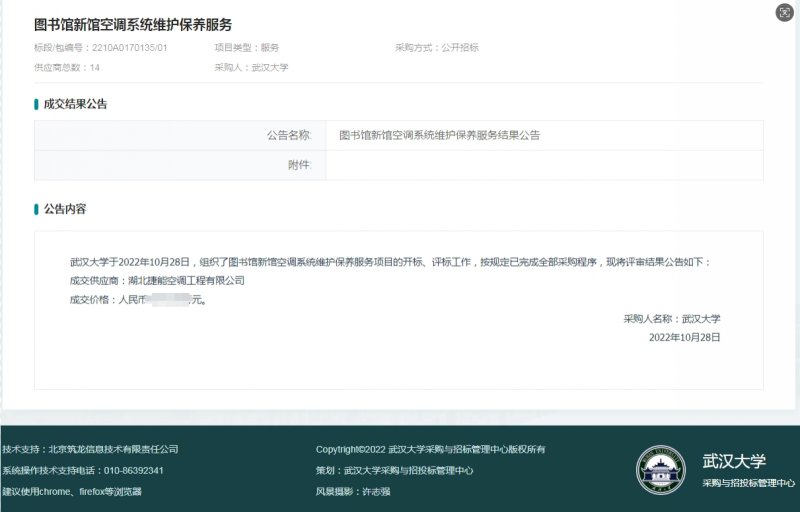Click 北京筑龙信息技术有限责任公司 in the footer

(x=113, y=449)
